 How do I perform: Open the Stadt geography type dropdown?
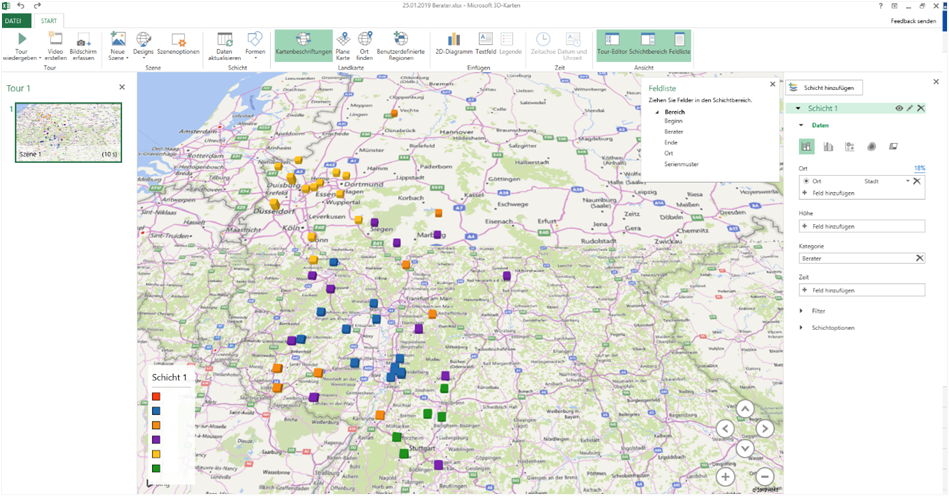(907, 181)
